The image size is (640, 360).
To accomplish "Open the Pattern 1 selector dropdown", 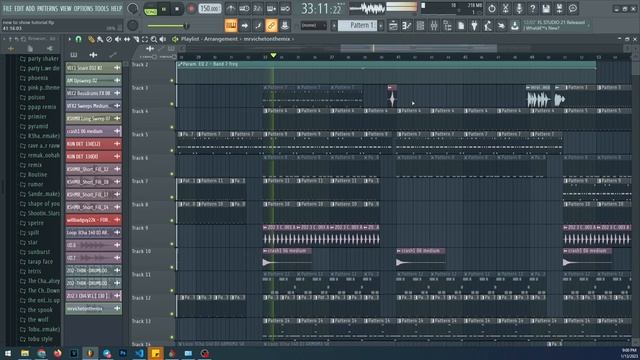I will [358, 26].
